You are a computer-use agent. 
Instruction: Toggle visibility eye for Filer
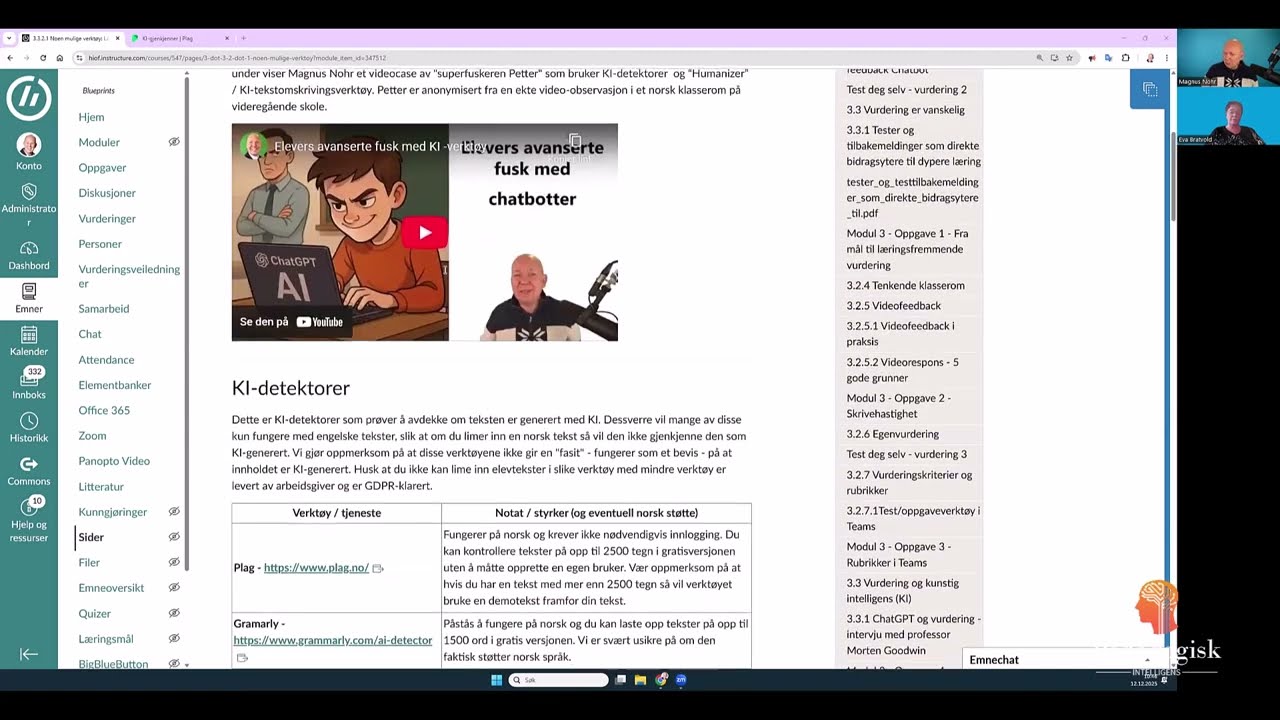[173, 562]
